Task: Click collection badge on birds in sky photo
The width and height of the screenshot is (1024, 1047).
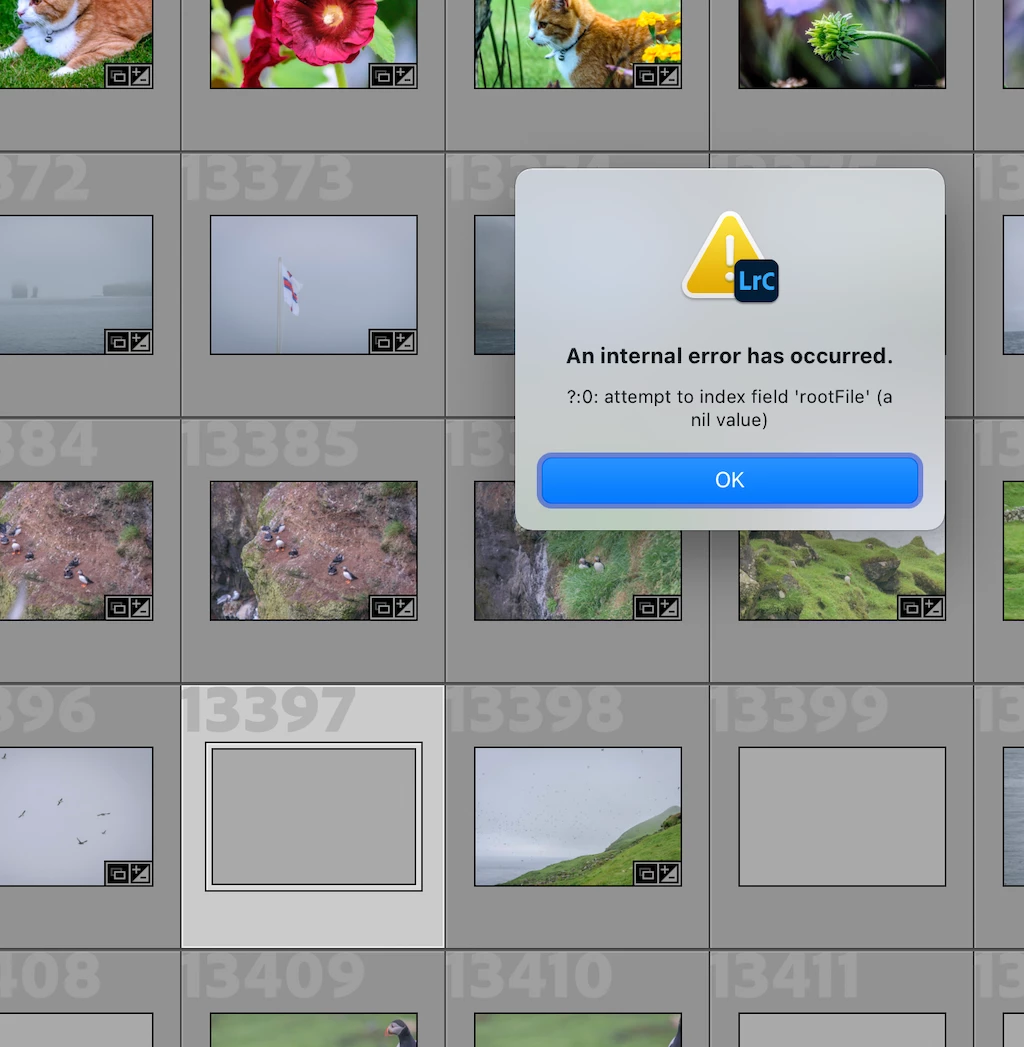Action: [x=117, y=873]
